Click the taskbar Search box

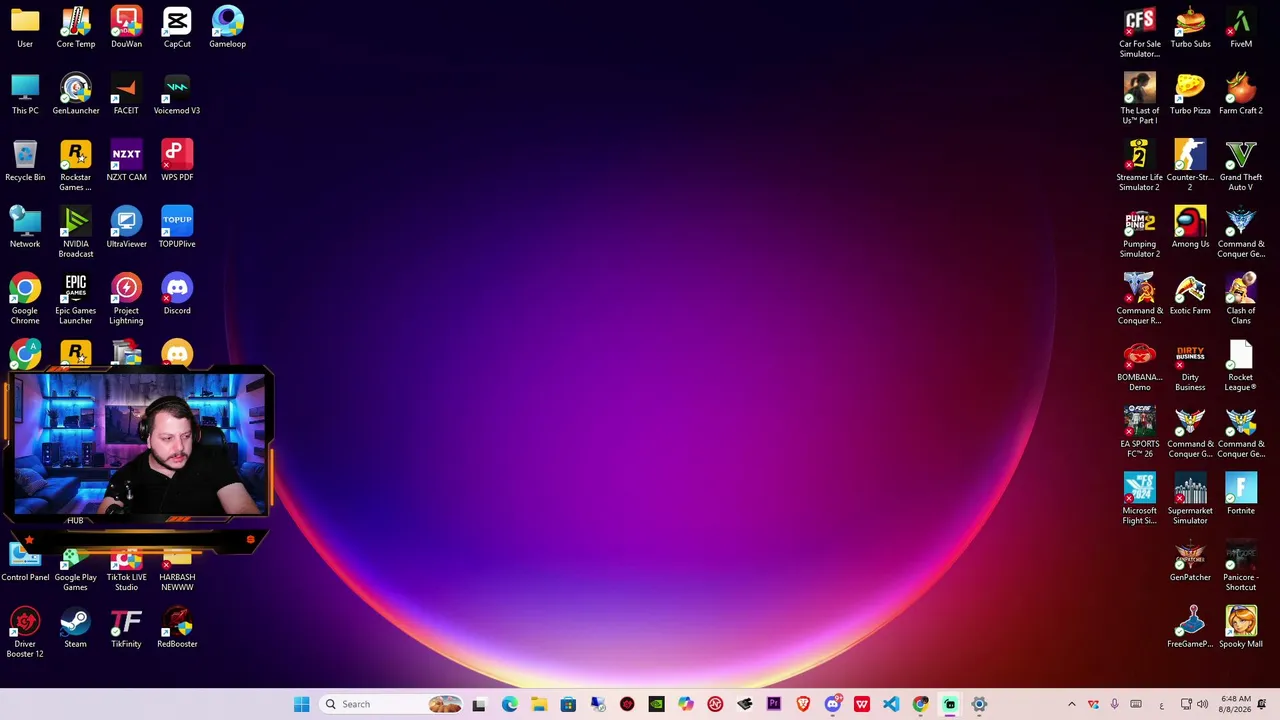pos(392,704)
